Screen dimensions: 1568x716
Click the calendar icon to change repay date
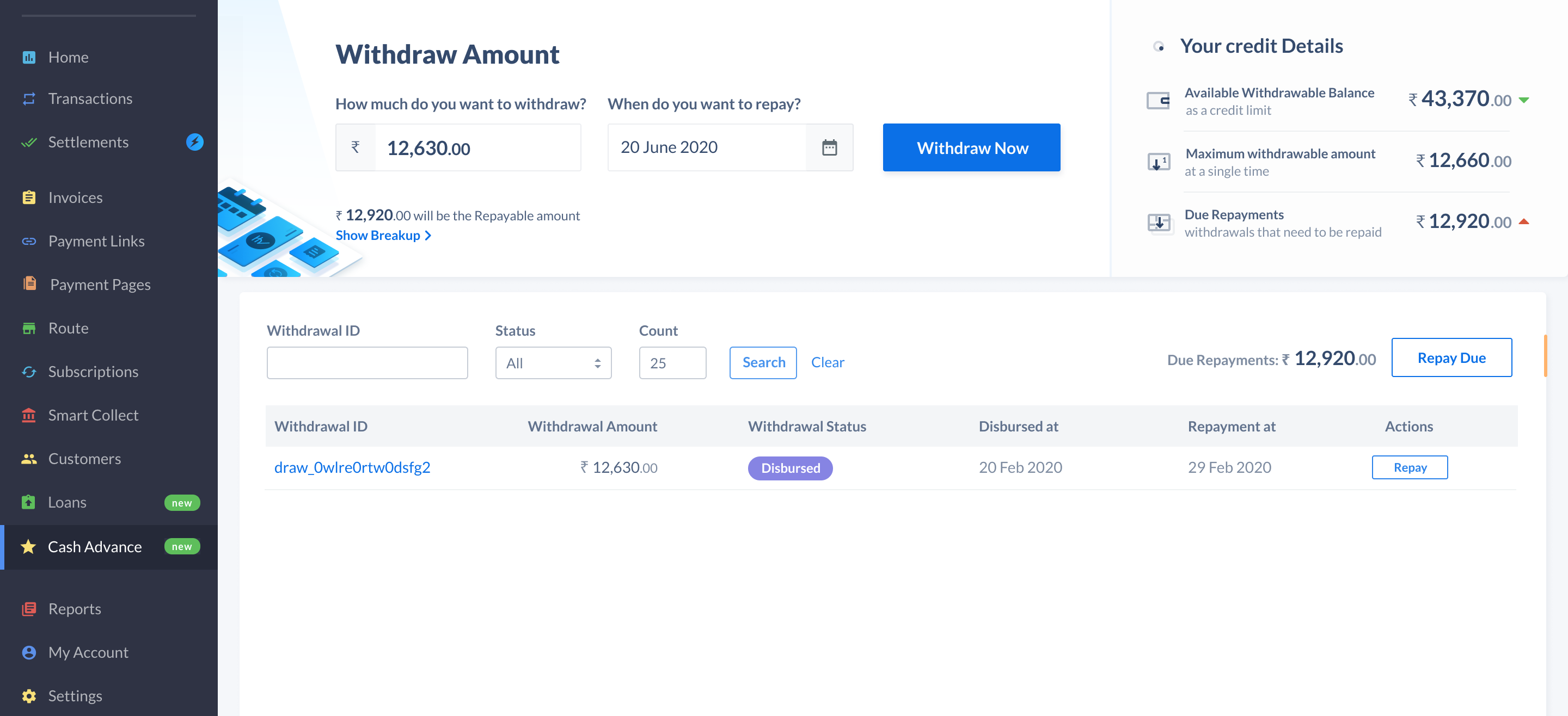pyautogui.click(x=830, y=147)
